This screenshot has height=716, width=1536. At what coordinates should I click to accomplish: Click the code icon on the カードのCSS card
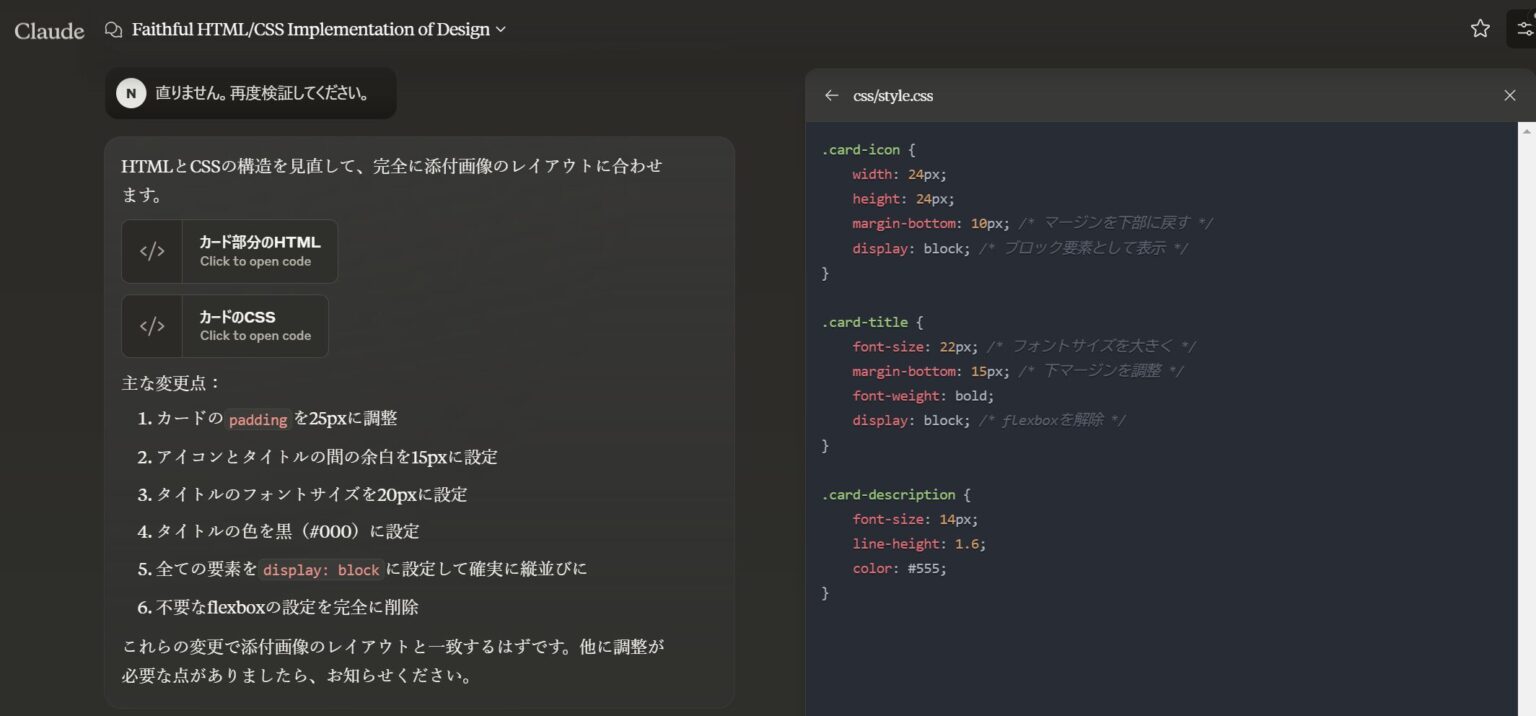pos(152,326)
